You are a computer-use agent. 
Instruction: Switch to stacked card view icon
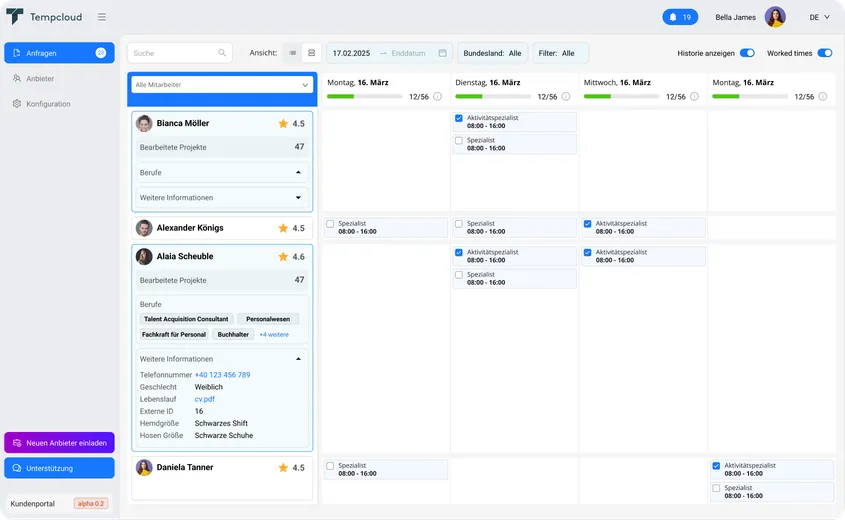(311, 53)
